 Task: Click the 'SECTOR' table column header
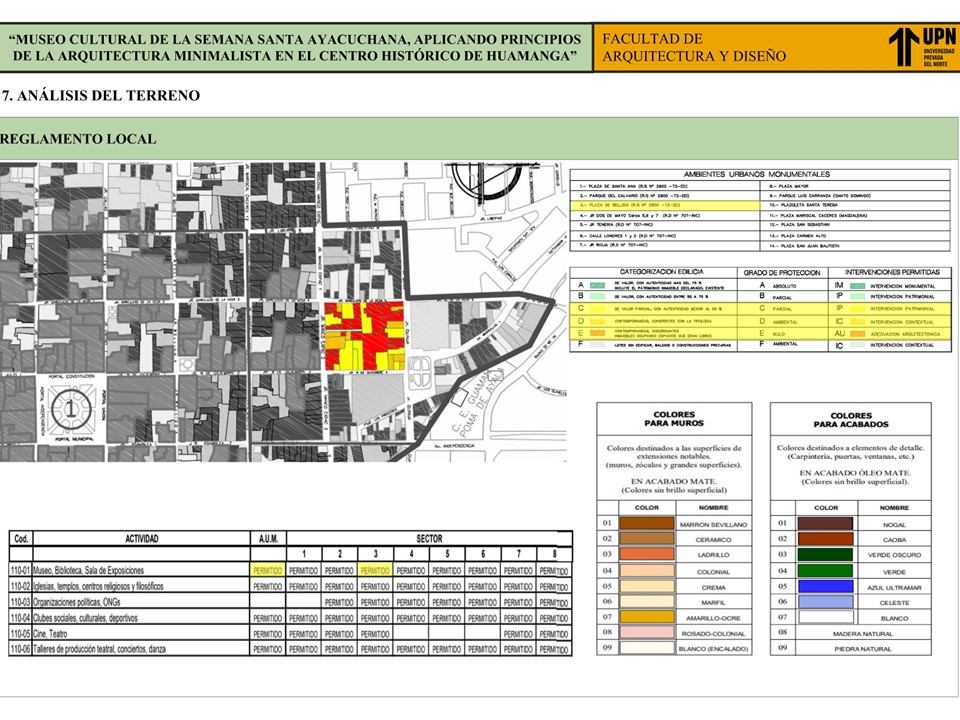(x=429, y=539)
